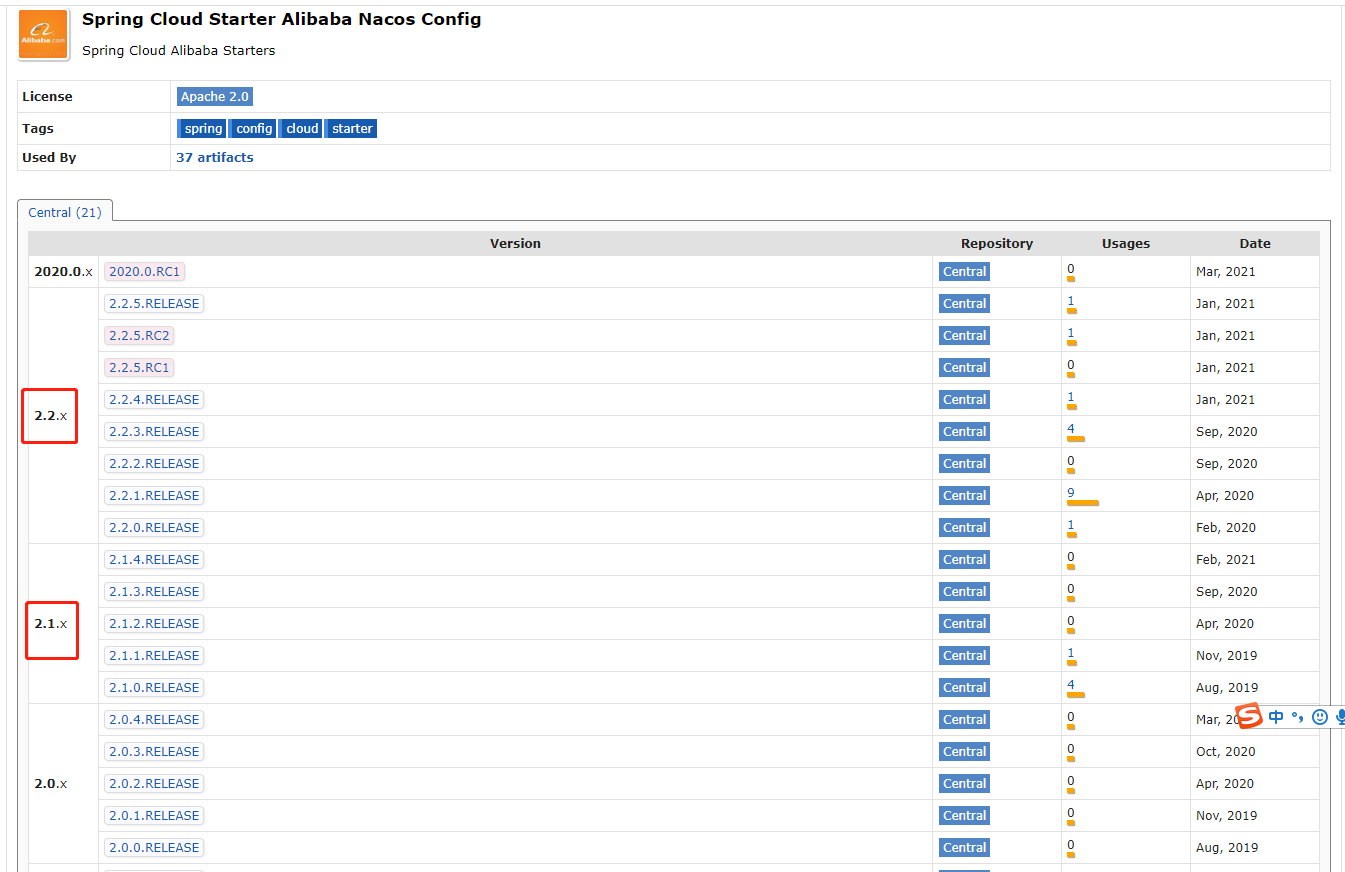1345x872 pixels.
Task: Select the spring tag
Action: point(203,129)
